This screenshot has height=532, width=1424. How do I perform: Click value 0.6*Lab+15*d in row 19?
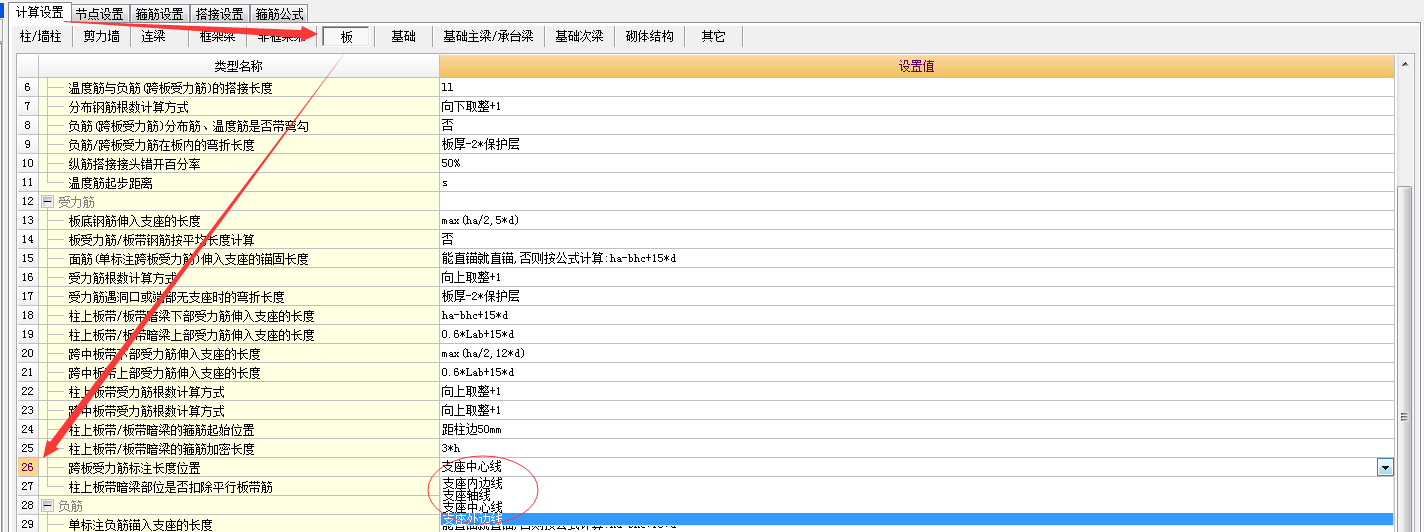pos(478,335)
